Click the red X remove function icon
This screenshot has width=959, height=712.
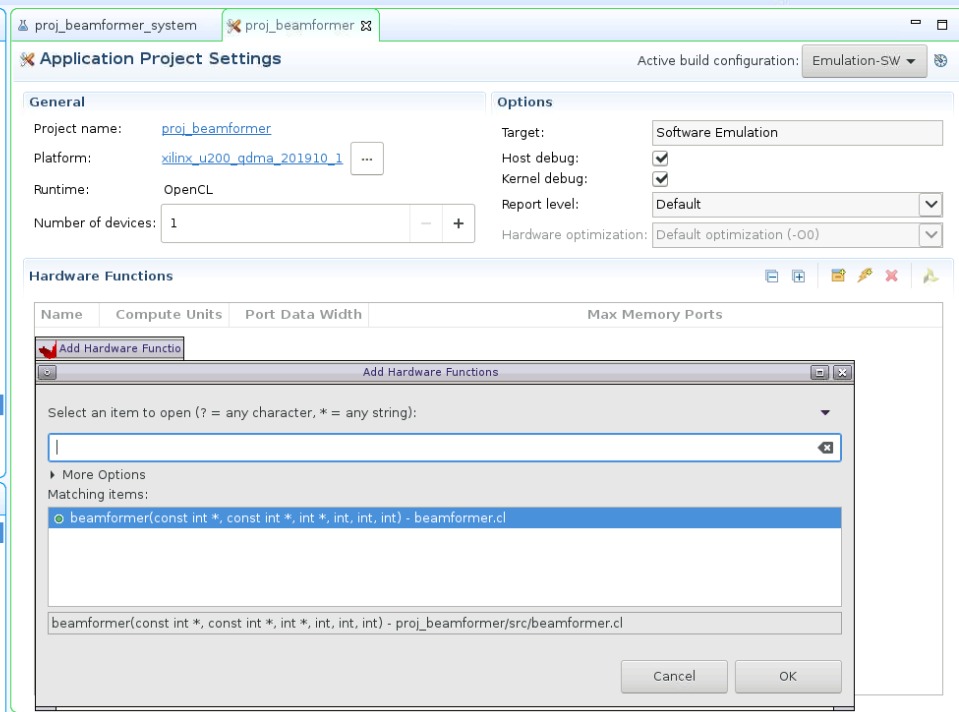point(891,276)
